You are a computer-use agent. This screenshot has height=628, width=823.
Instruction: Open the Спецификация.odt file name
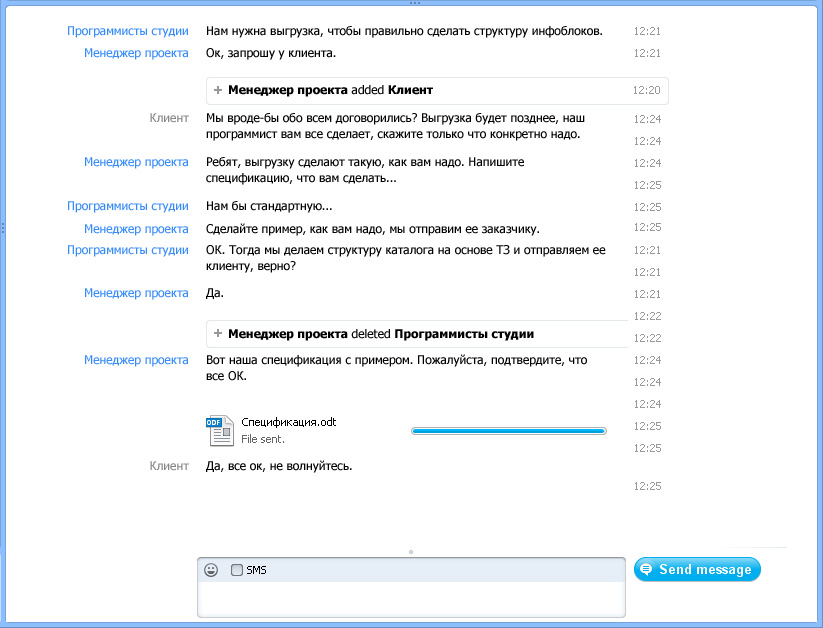pyautogui.click(x=288, y=422)
